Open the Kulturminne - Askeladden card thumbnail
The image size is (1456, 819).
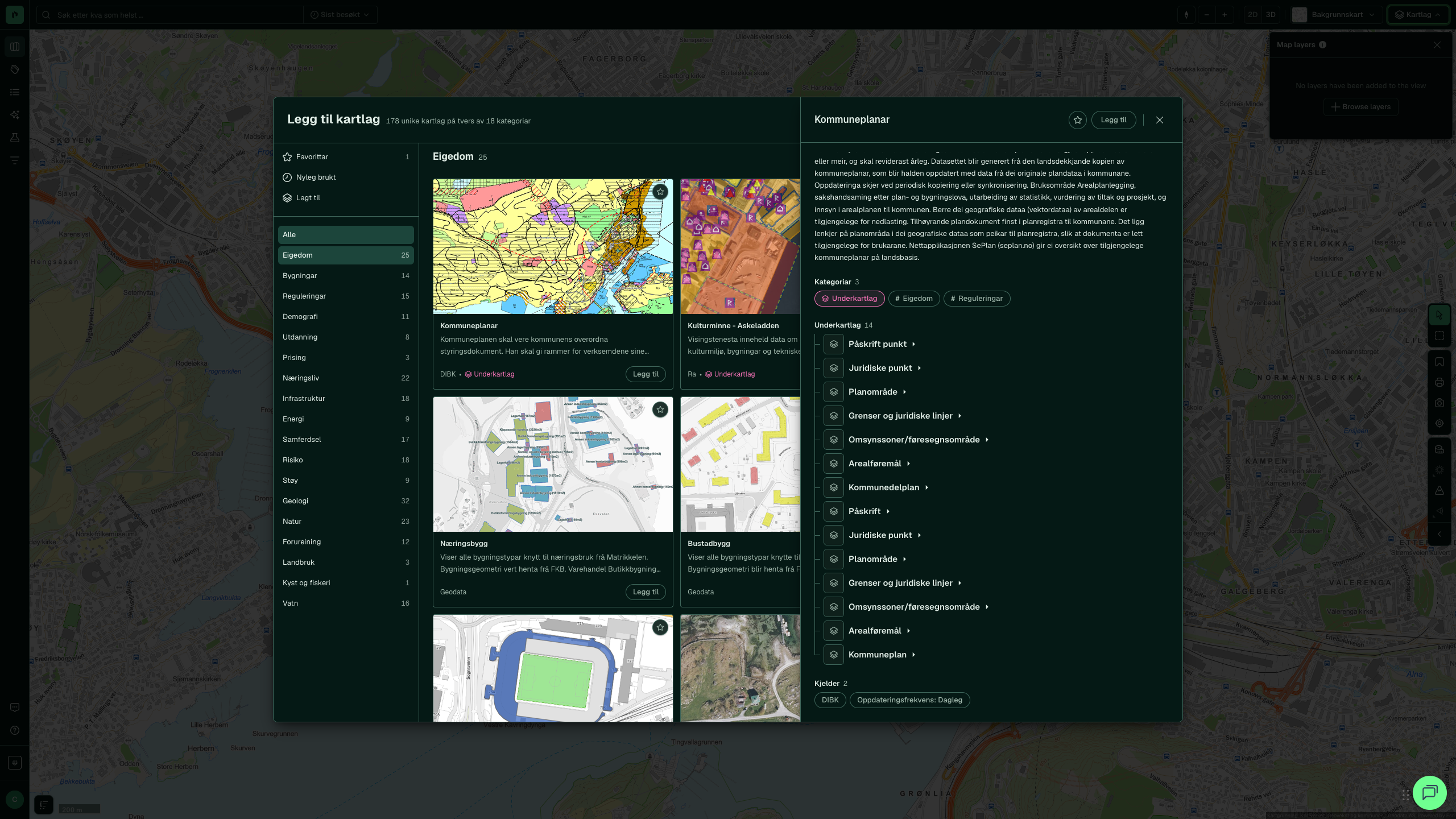[741, 246]
